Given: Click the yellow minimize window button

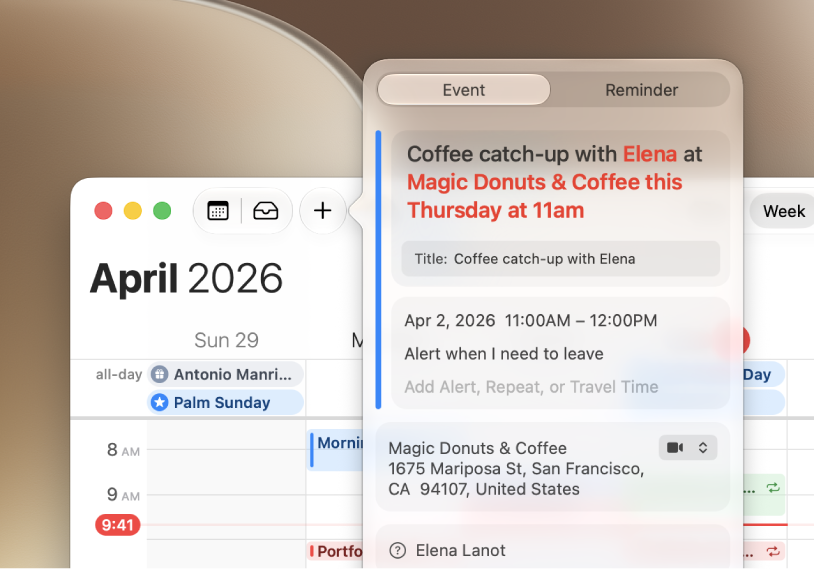Looking at the screenshot, I should [x=133, y=211].
